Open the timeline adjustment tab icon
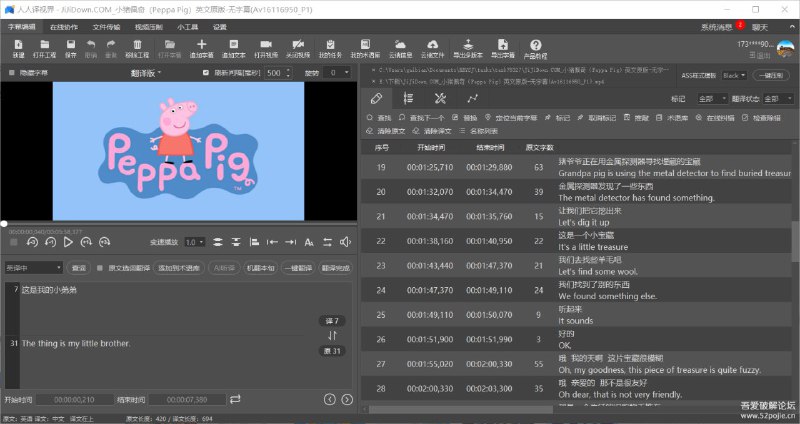 [x=408, y=98]
